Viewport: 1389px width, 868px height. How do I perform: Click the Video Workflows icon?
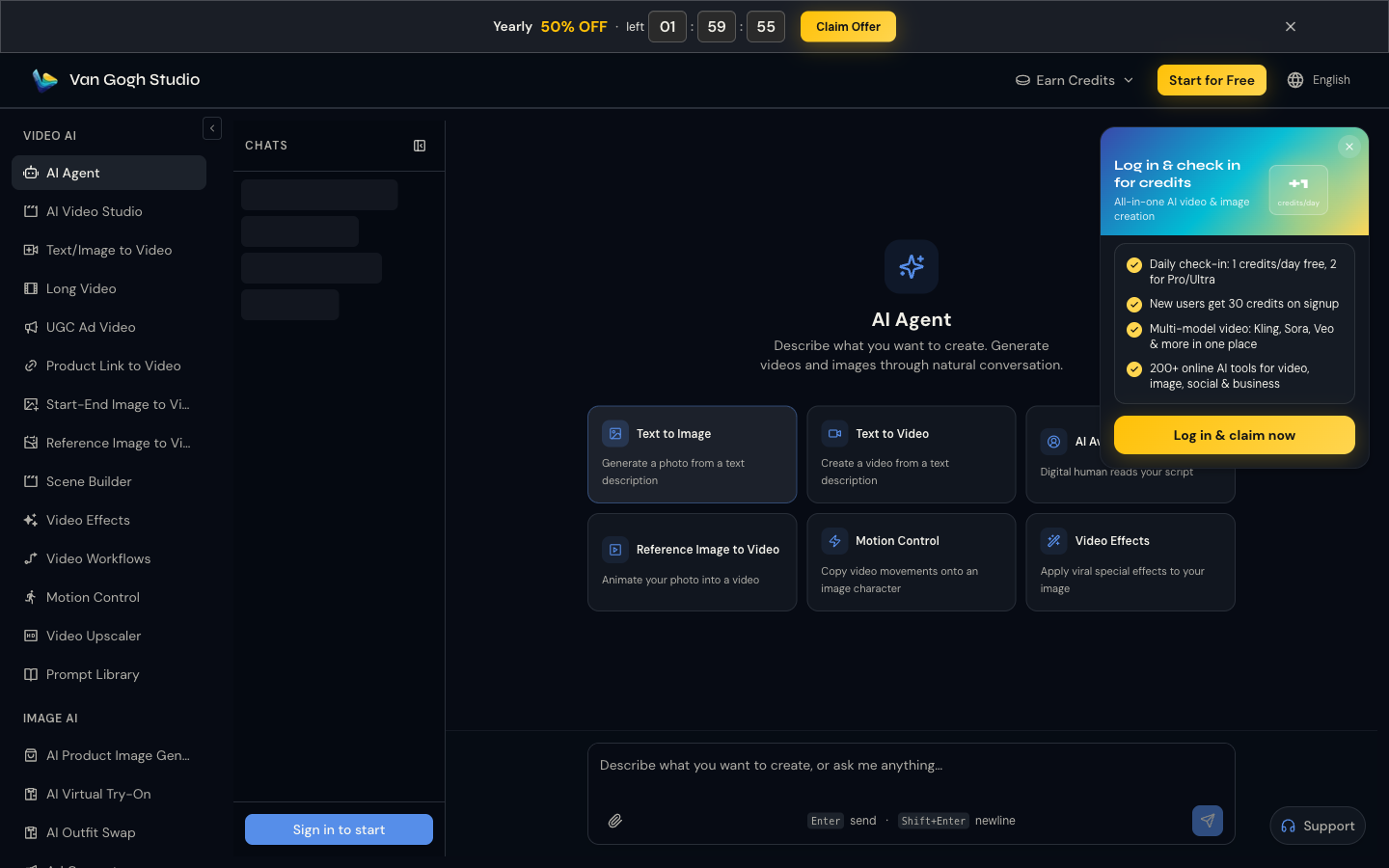pyautogui.click(x=31, y=558)
